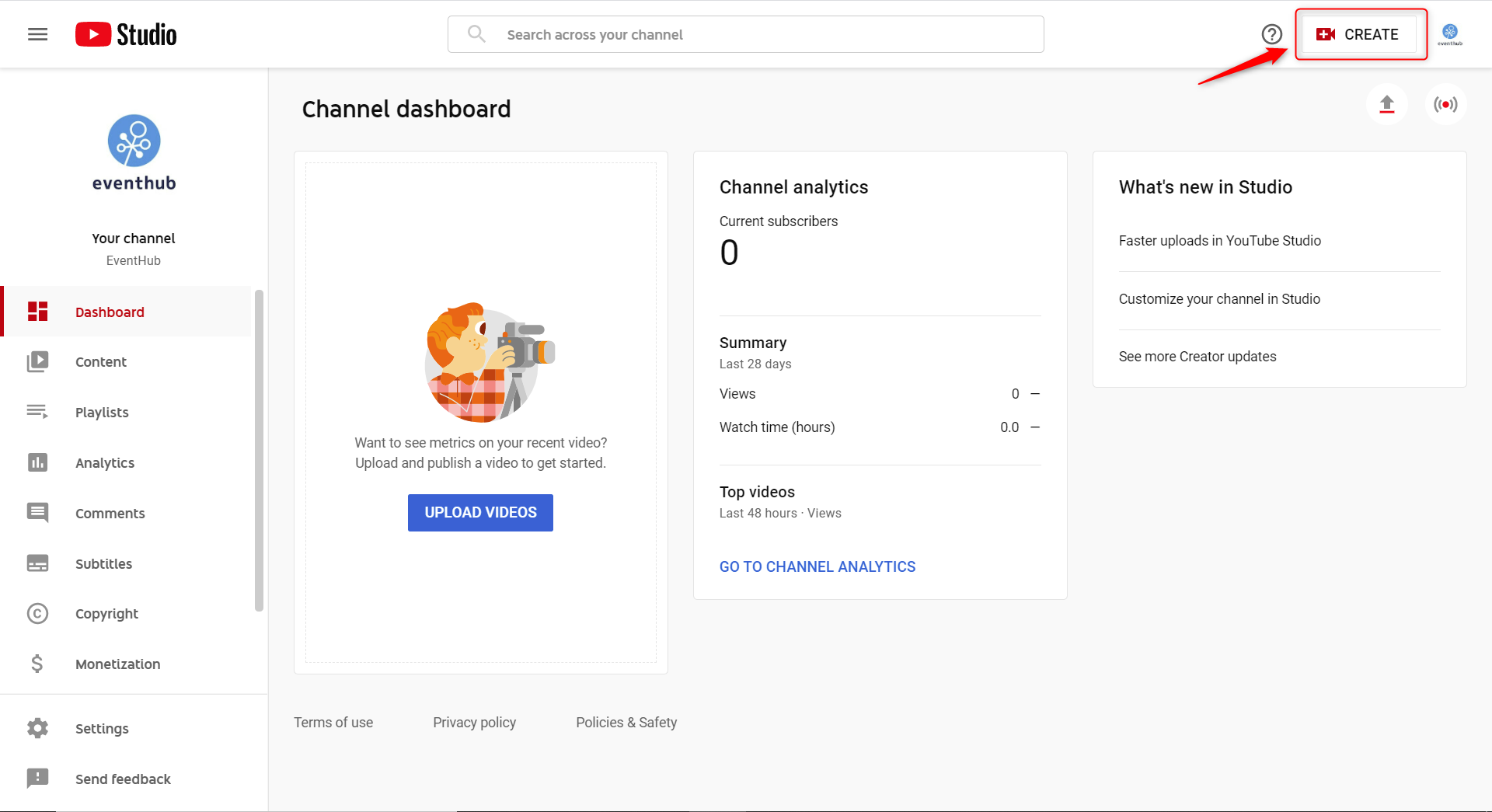Open the Content section
The image size is (1492, 812).
(101, 361)
